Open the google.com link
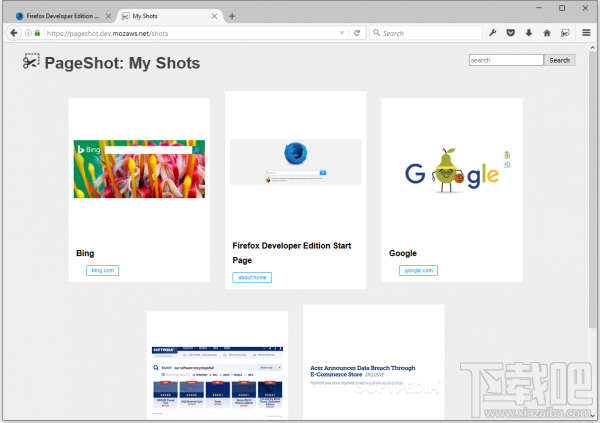This screenshot has height=423, width=600. click(x=419, y=270)
